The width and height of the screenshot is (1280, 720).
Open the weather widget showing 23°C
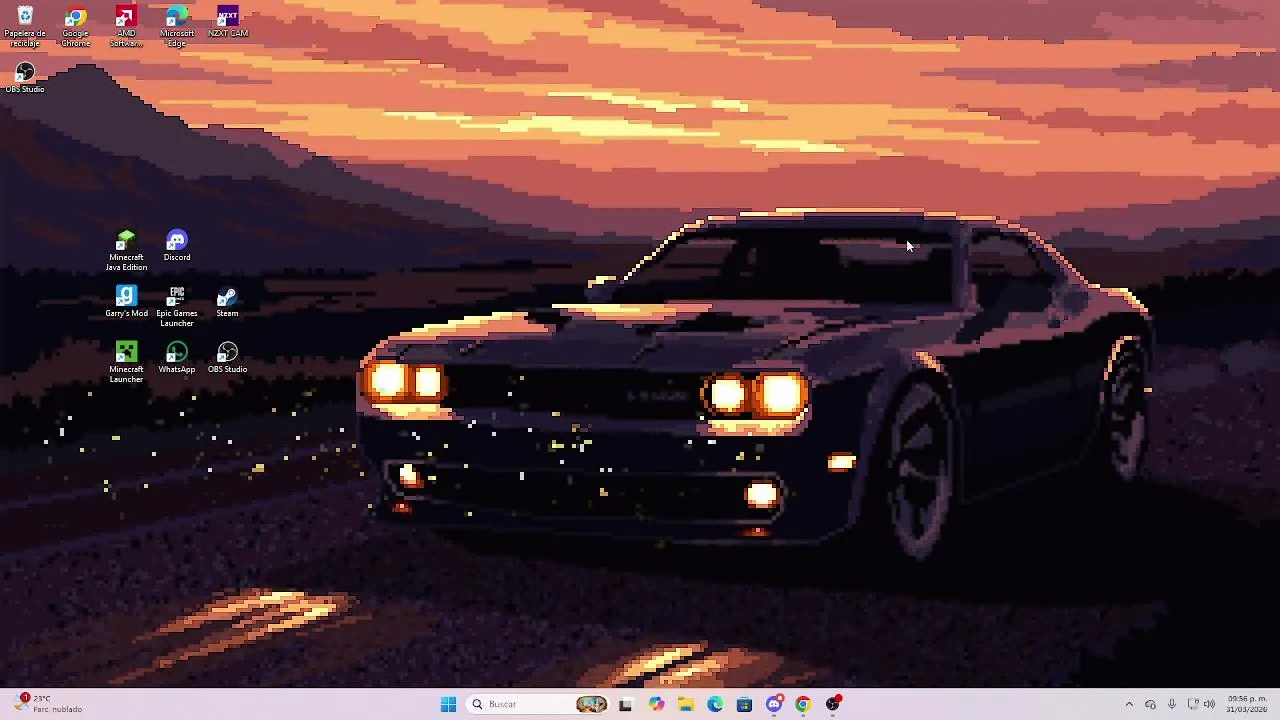[48, 704]
